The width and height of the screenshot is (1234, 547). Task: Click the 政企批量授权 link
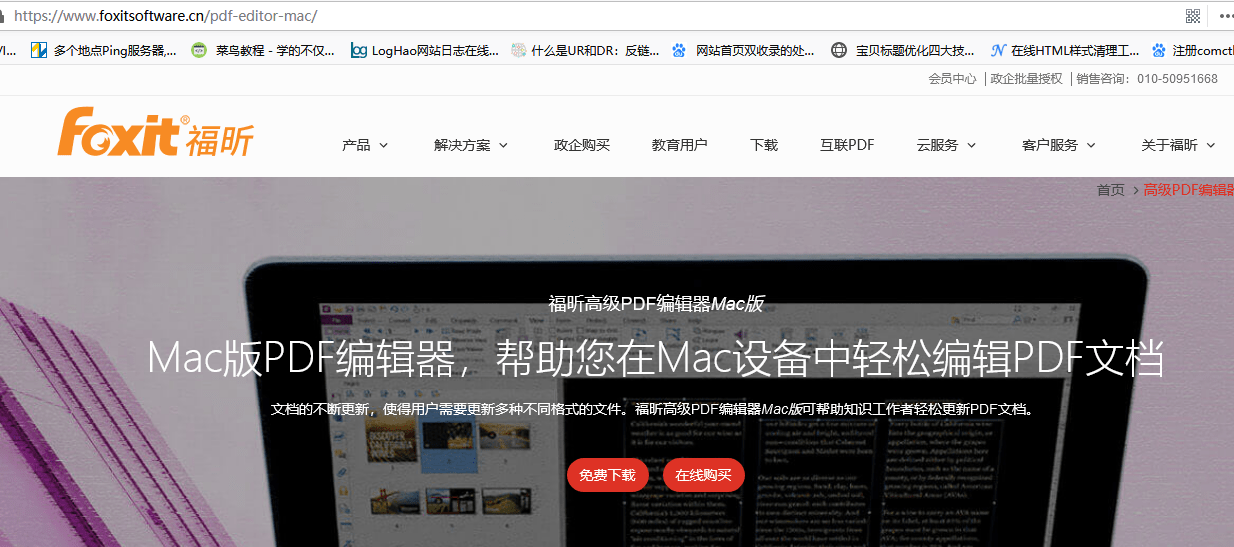pos(1026,79)
